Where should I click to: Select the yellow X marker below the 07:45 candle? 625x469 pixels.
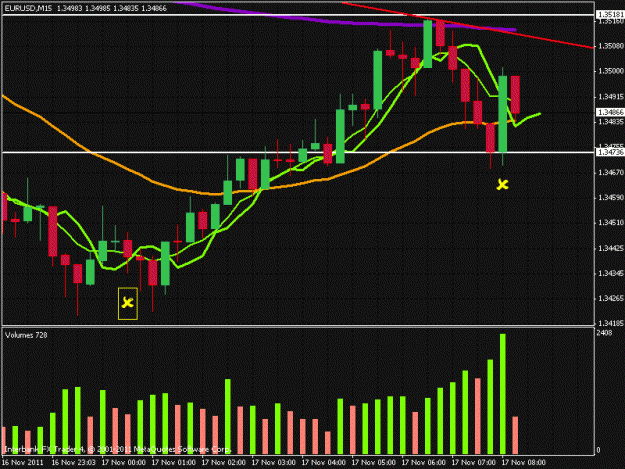pos(503,184)
